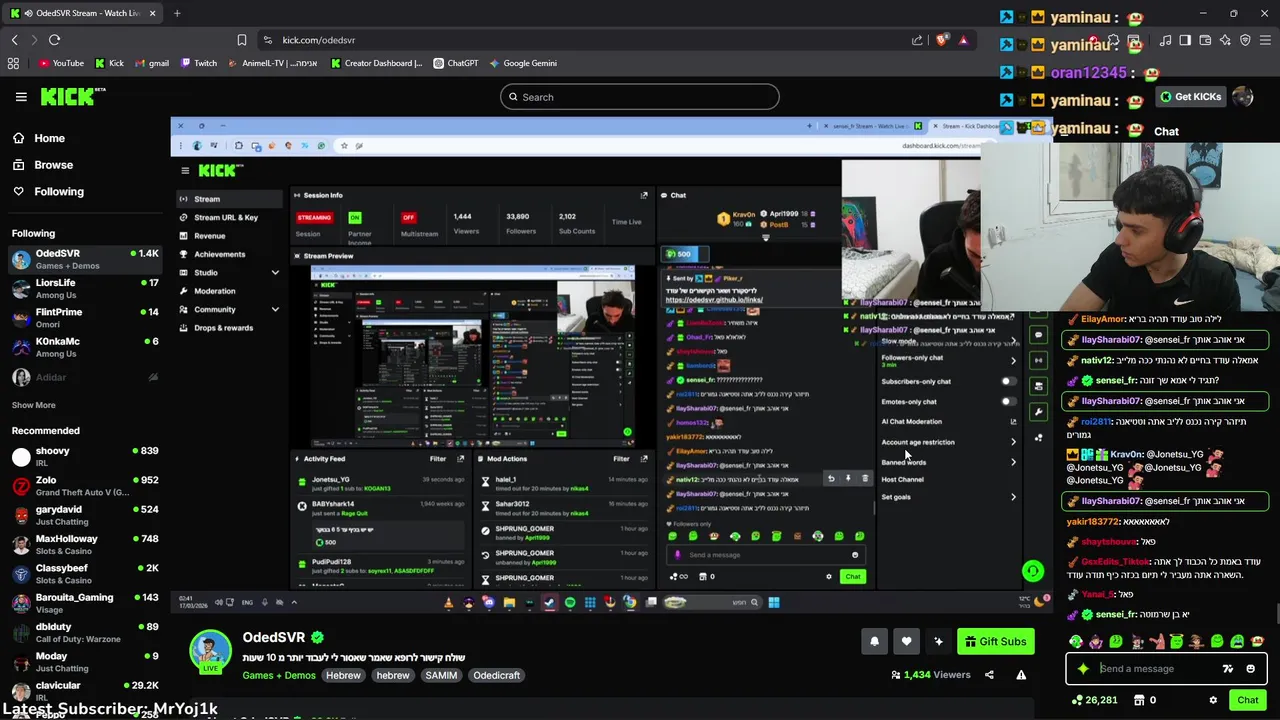Open Mod Actions Filter dropdown
This screenshot has width=1280, height=720.
(x=621, y=459)
